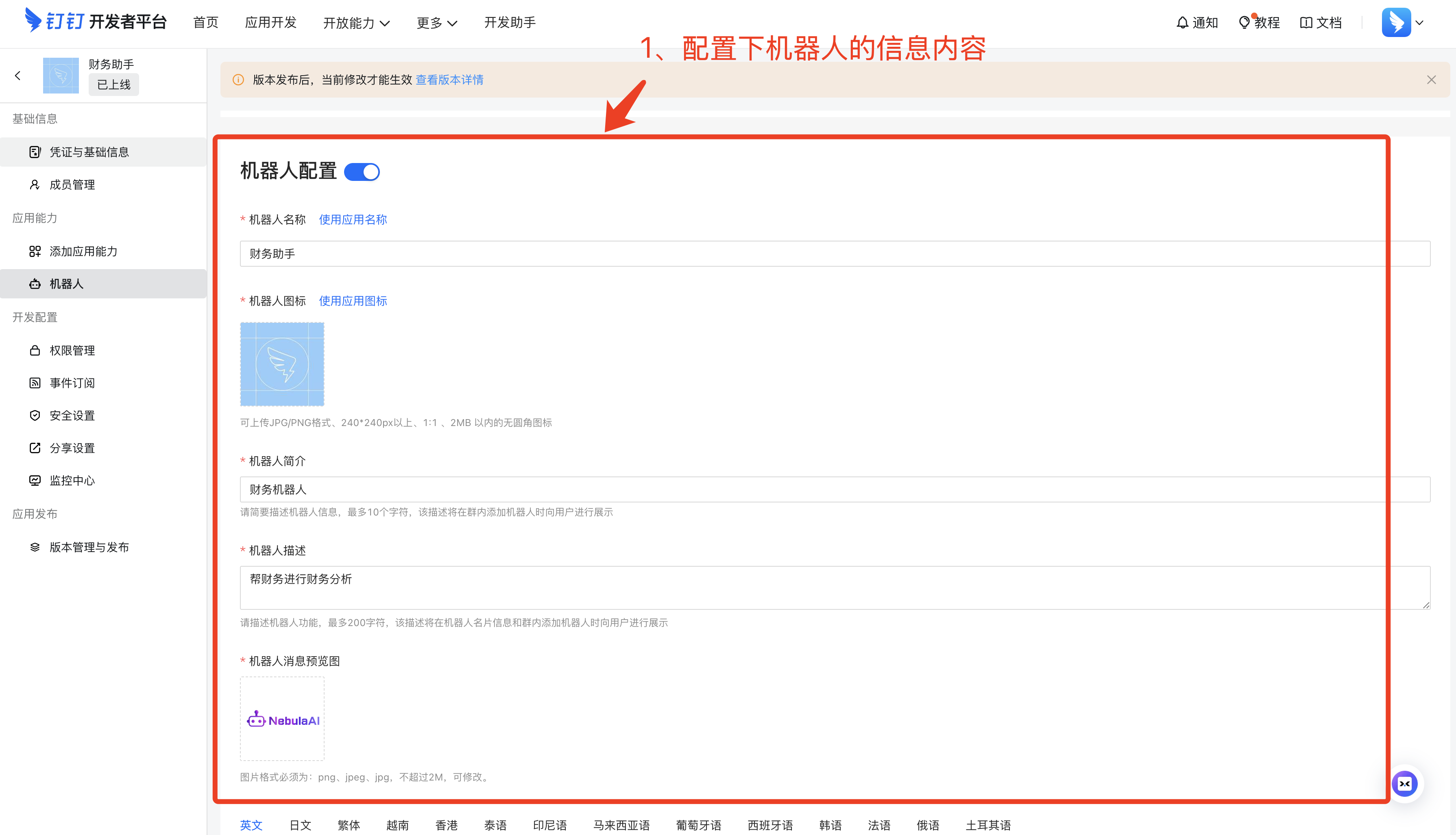
Task: Go to 应用开发 in top navigation
Action: click(271, 23)
